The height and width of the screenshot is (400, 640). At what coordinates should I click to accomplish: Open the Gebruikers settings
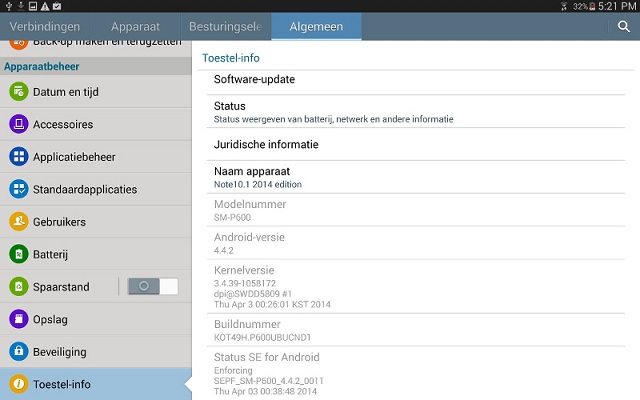pyautogui.click(x=96, y=222)
